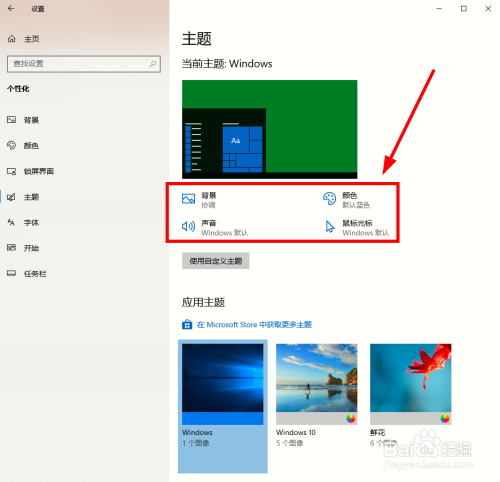Click the 个性化 section label

pos(18,89)
